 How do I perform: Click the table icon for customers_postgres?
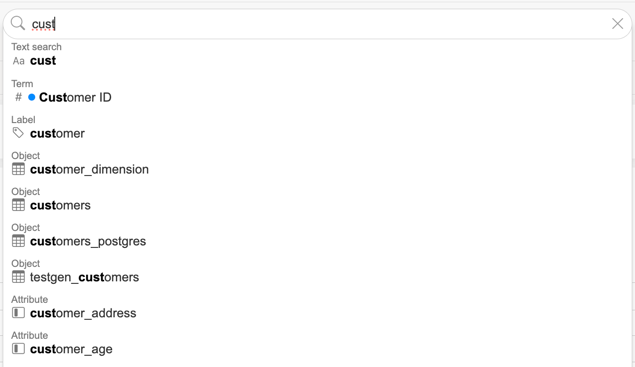[x=18, y=241]
